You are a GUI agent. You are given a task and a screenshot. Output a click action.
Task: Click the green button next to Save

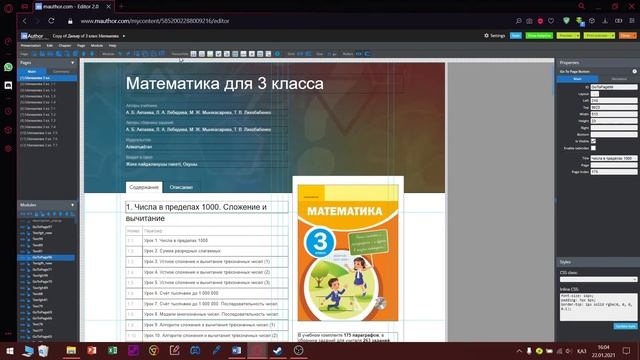[x=539, y=36]
